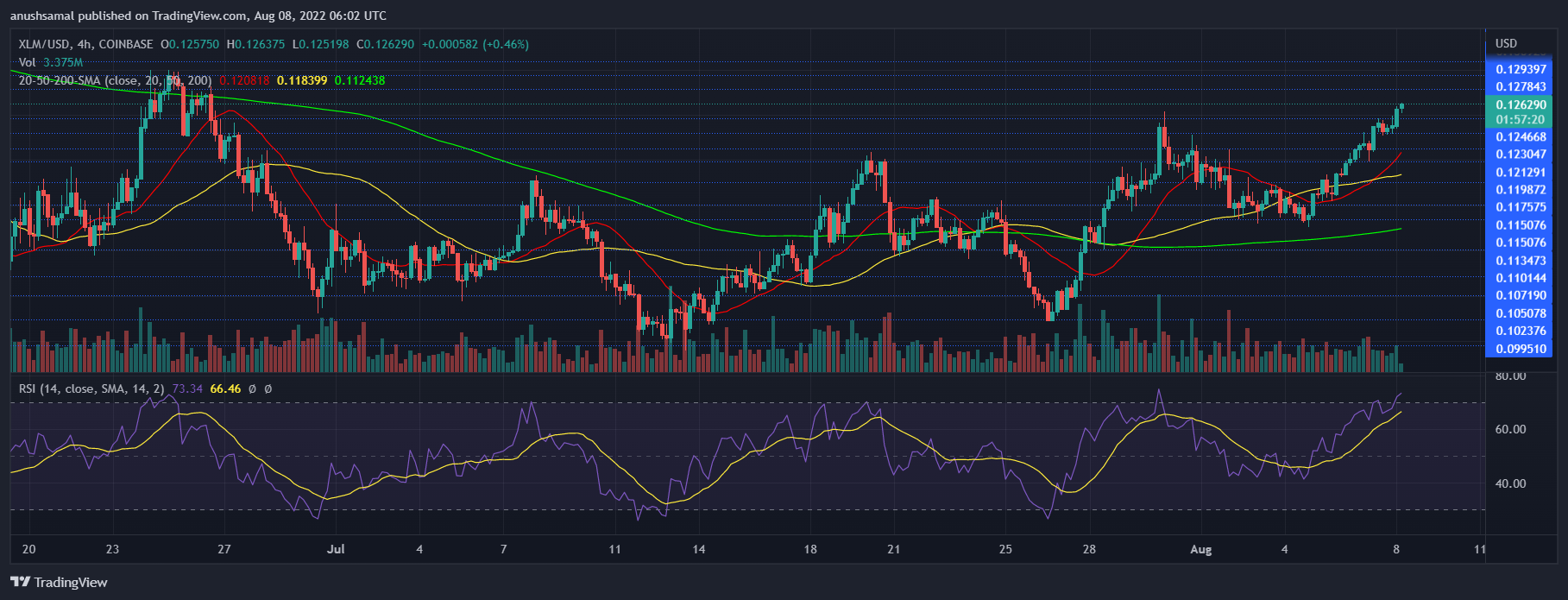Click the Vol 3.375M volume legend
This screenshot has width=1568, height=600.
pos(51,62)
